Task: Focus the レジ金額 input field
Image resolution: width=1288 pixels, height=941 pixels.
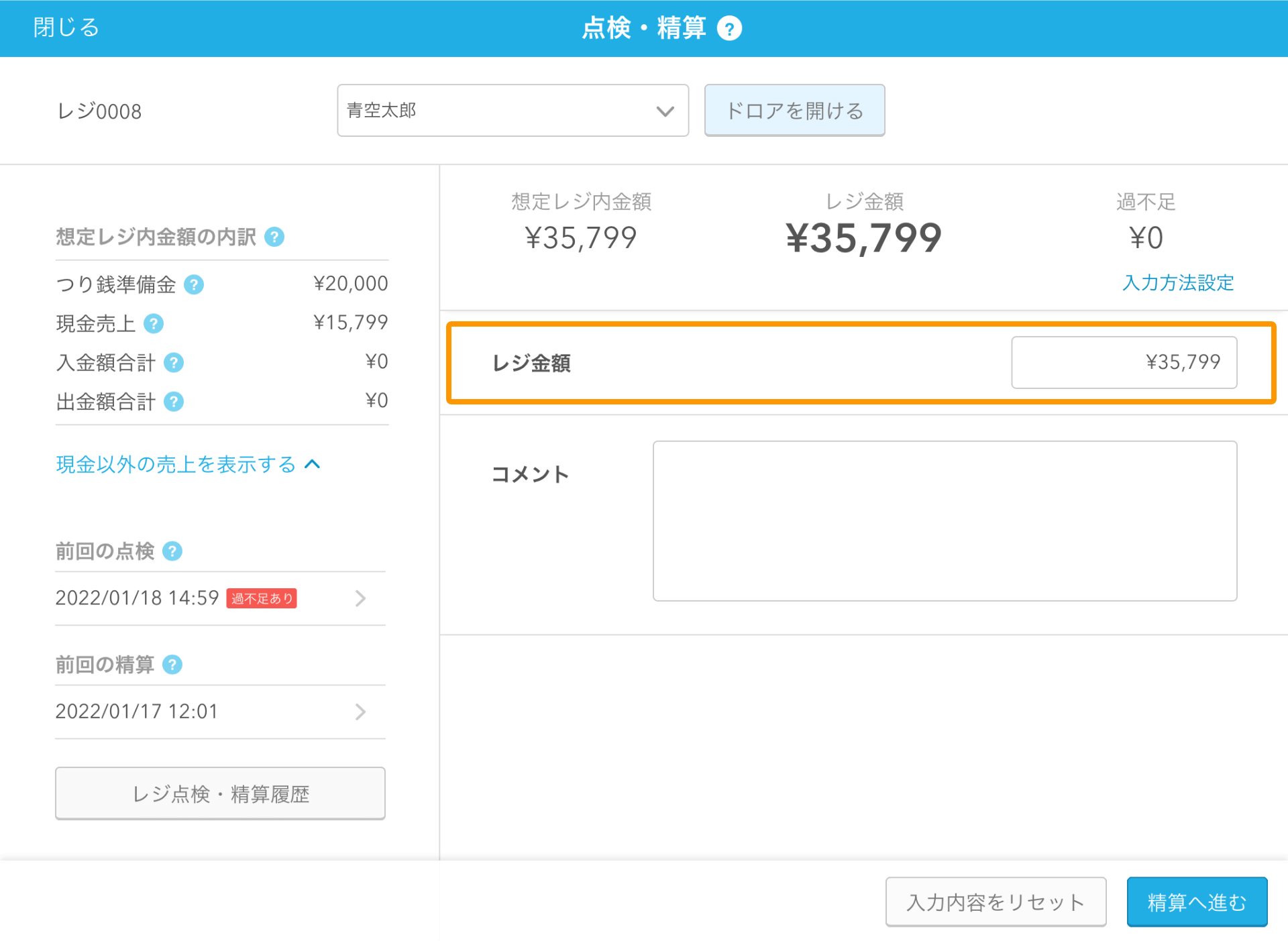Action: point(1124,362)
